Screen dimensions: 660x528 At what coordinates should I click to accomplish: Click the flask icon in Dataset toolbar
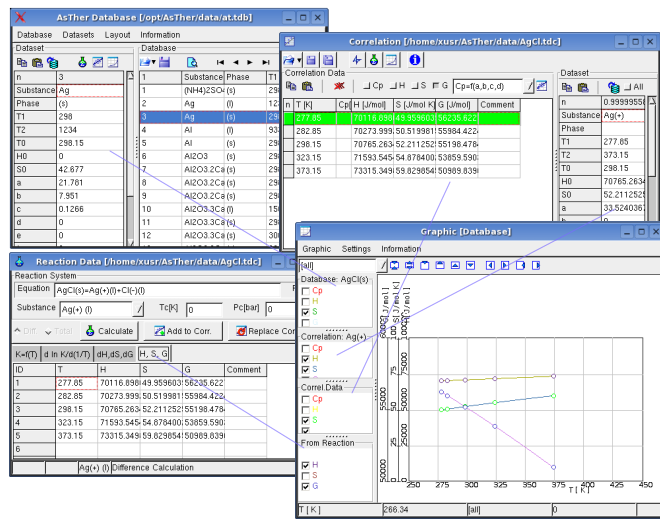(81, 62)
